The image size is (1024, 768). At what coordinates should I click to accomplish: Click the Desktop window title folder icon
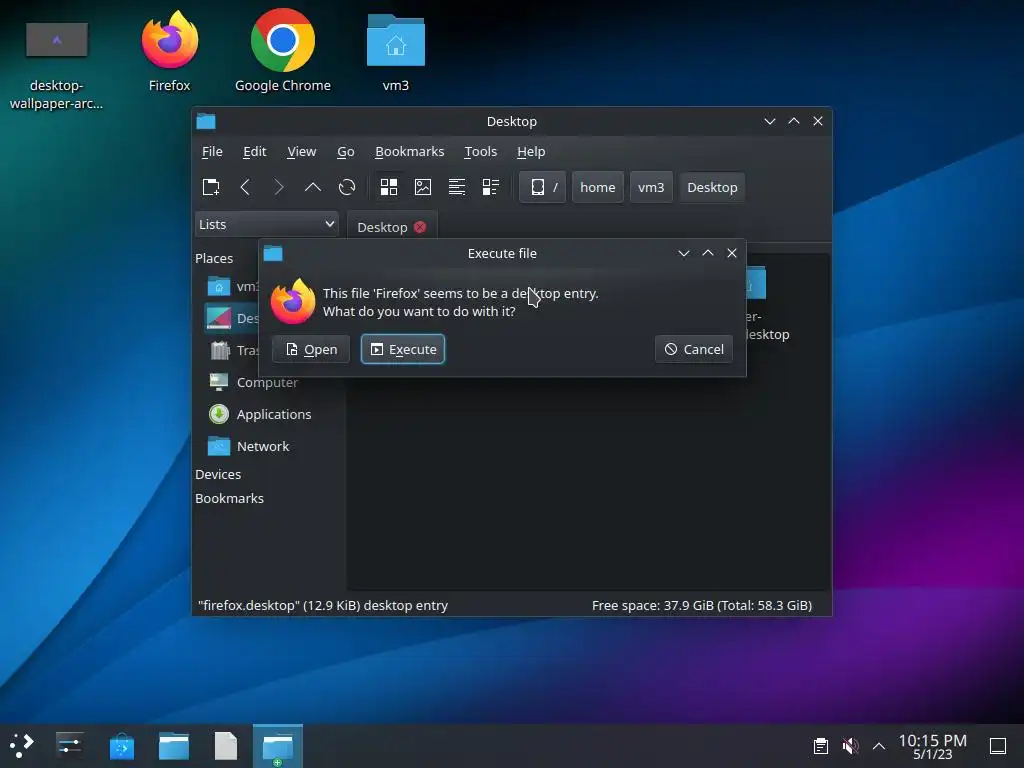coord(206,121)
